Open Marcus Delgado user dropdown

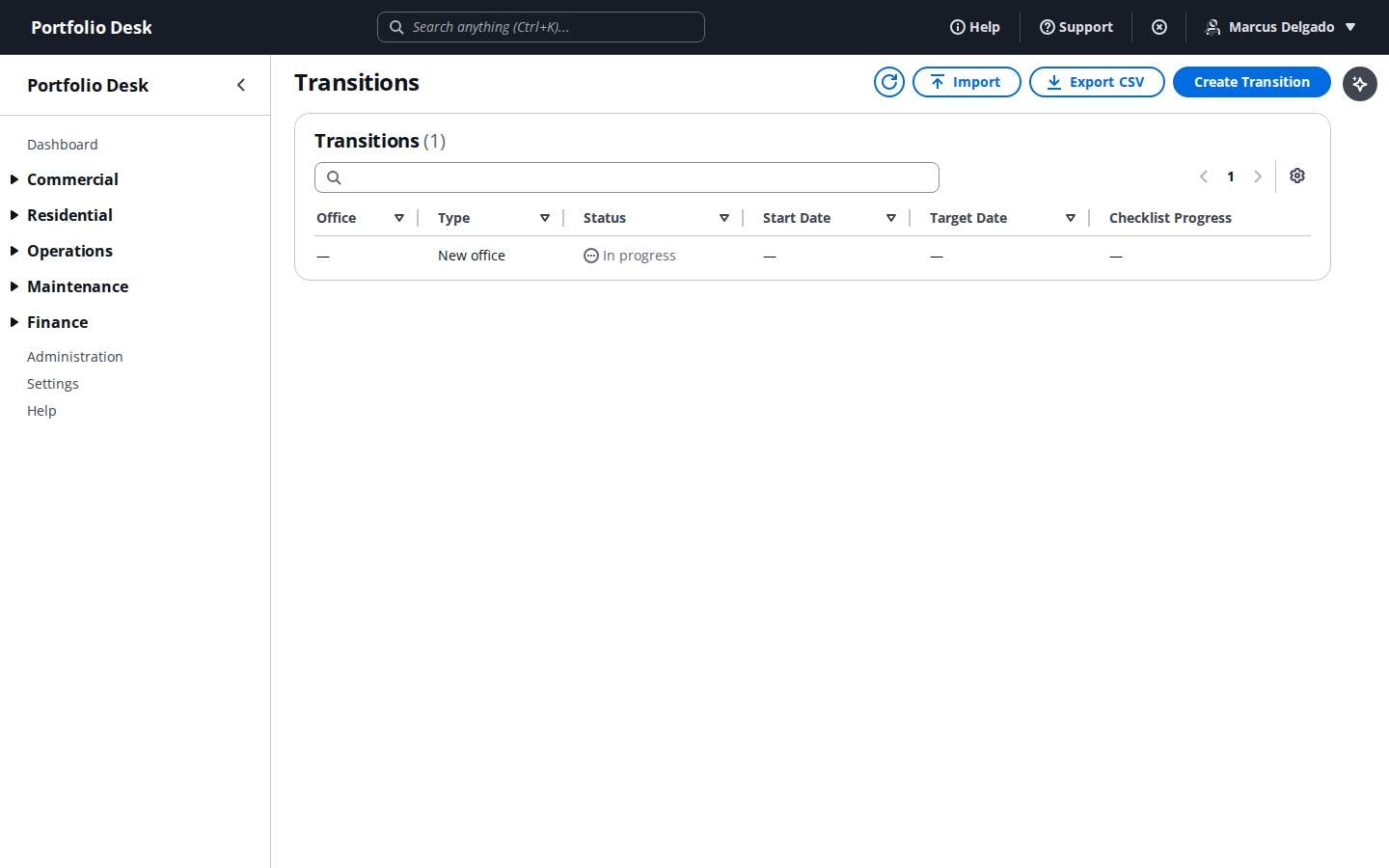(x=1281, y=27)
